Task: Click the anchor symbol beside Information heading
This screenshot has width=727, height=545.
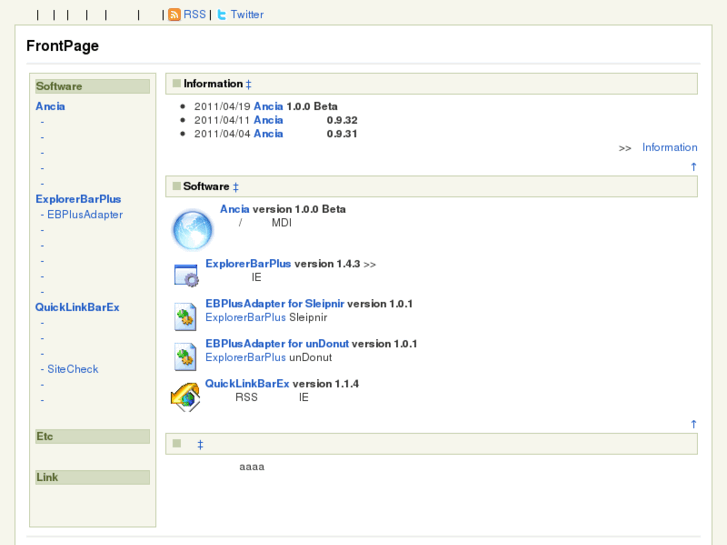Action: [x=249, y=84]
